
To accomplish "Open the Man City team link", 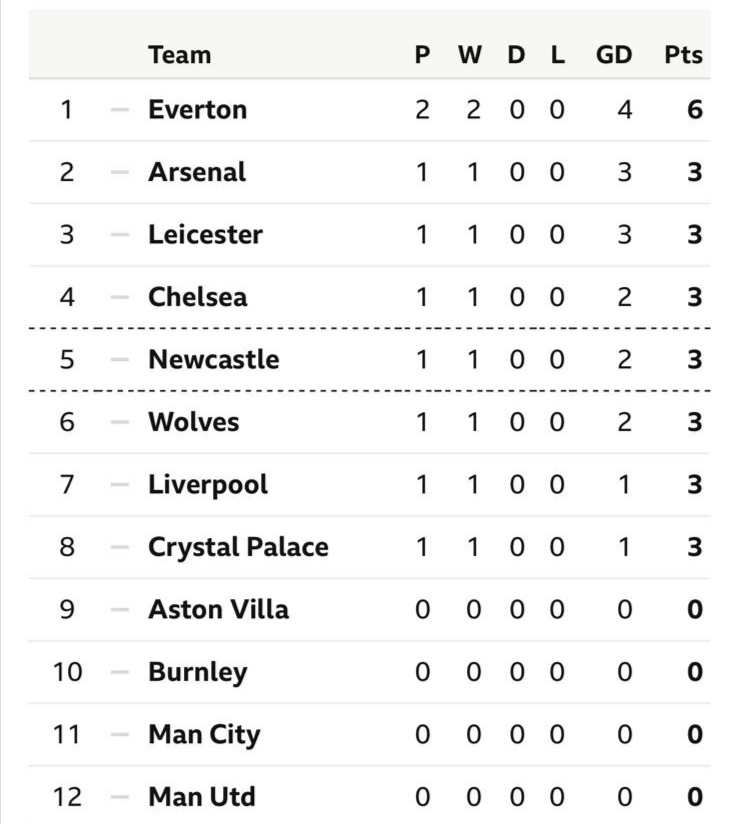I will 204,735.
